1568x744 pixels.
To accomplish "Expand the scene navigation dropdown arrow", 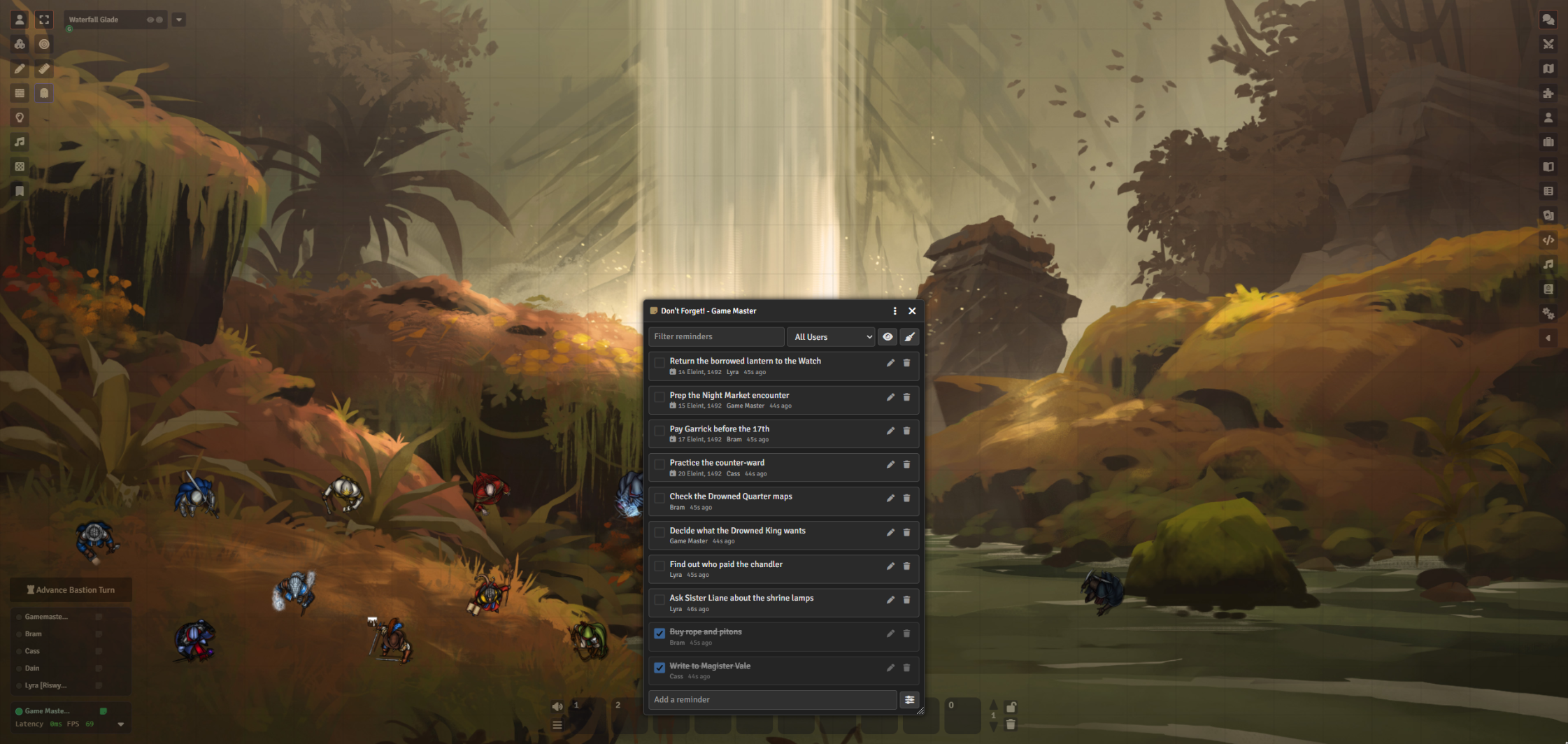I will [x=179, y=20].
